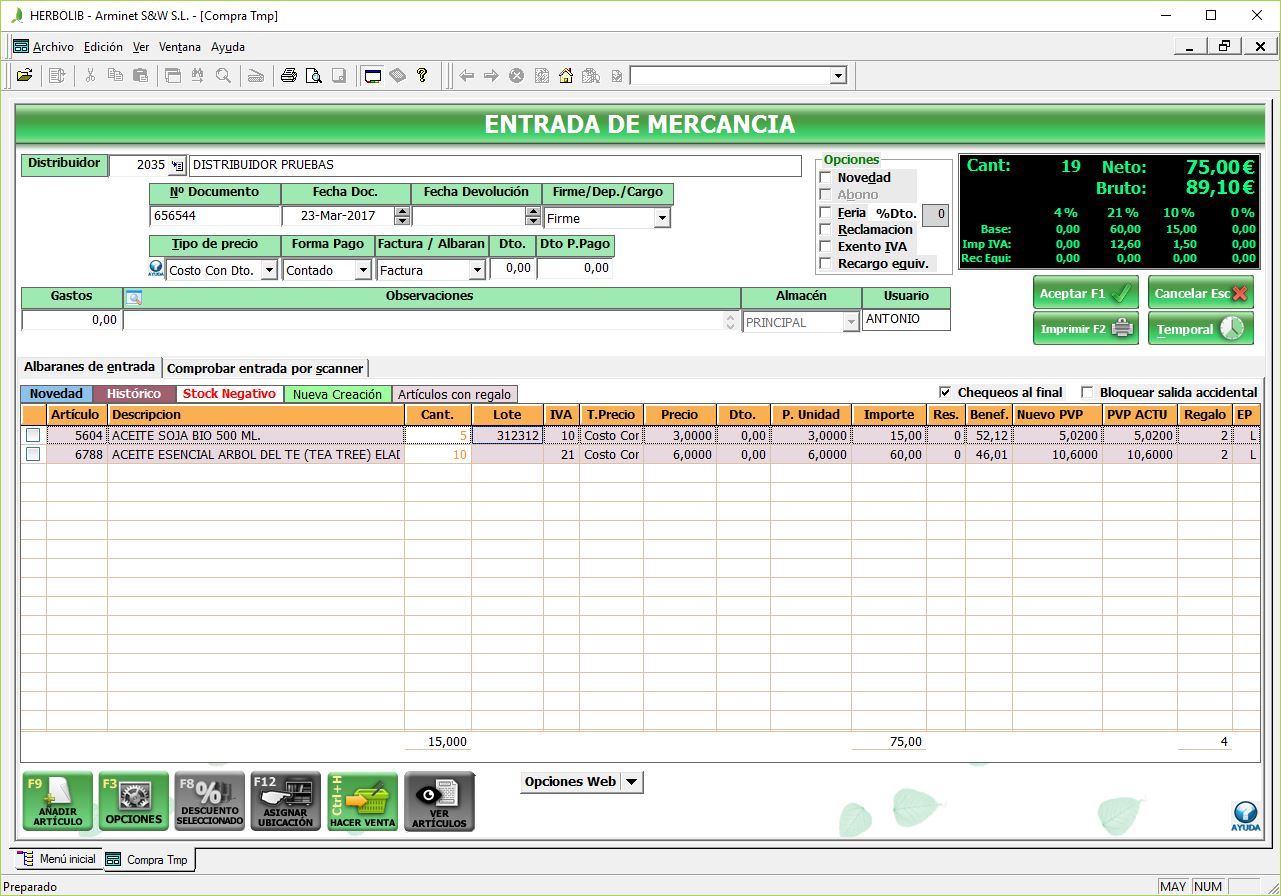Open the Forma Pago Contado dropdown

(362, 270)
